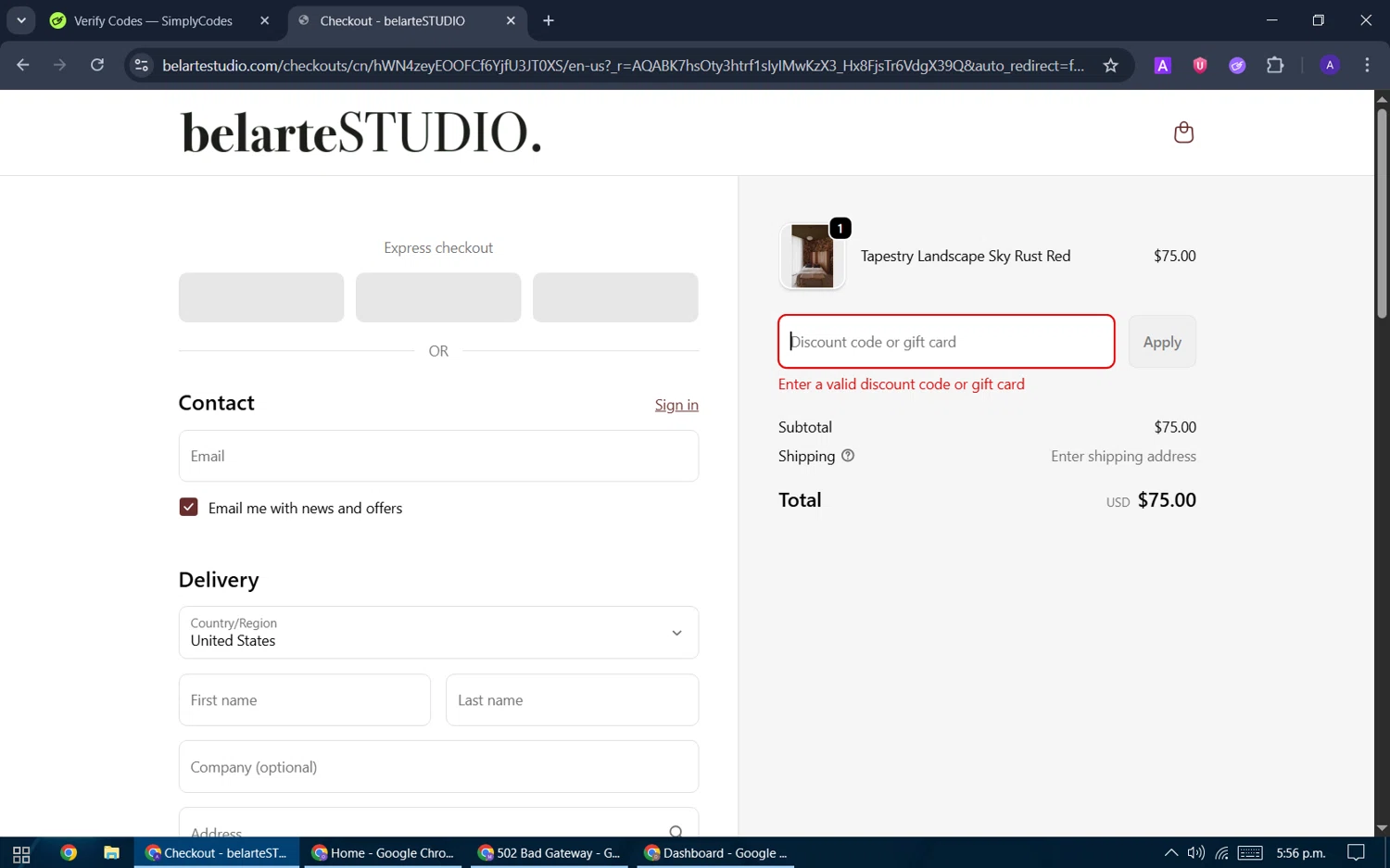Click the 5:56 p.m. taskbar clock

pyautogui.click(x=1300, y=853)
